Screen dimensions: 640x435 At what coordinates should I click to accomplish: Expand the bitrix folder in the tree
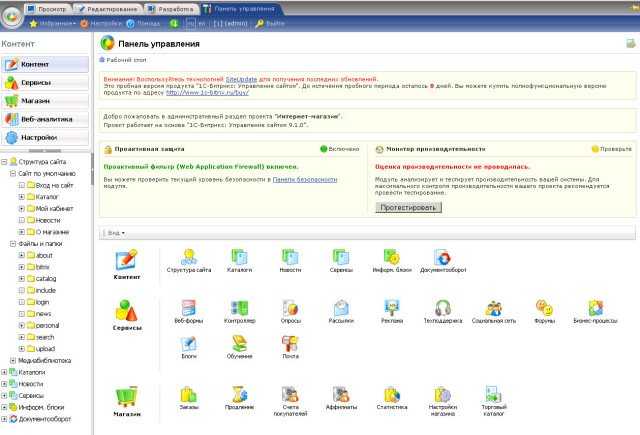pos(22,267)
